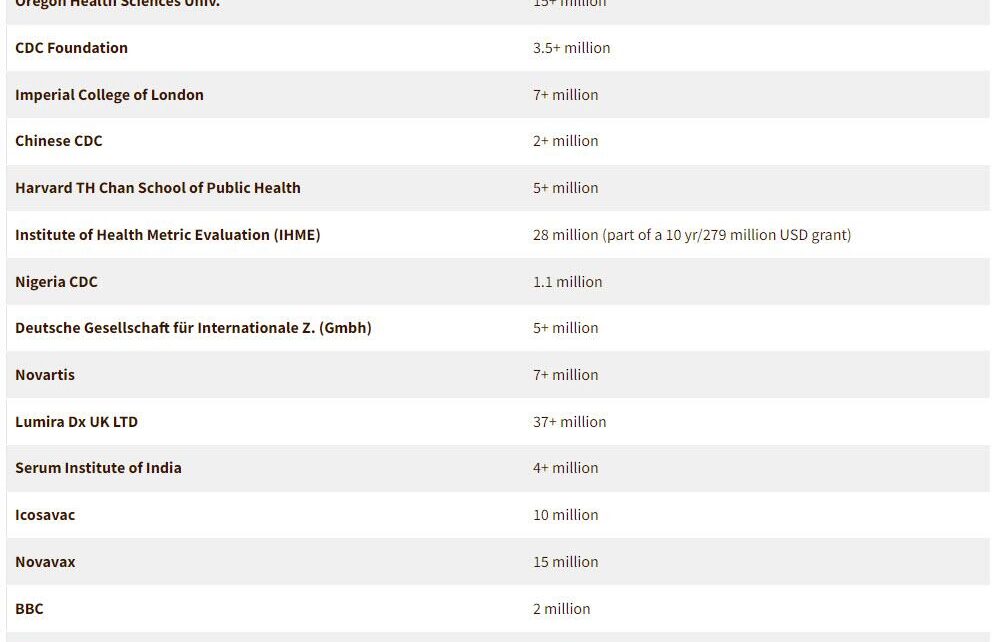Click the 1.1 million amount for Nigeria CDC

(567, 282)
